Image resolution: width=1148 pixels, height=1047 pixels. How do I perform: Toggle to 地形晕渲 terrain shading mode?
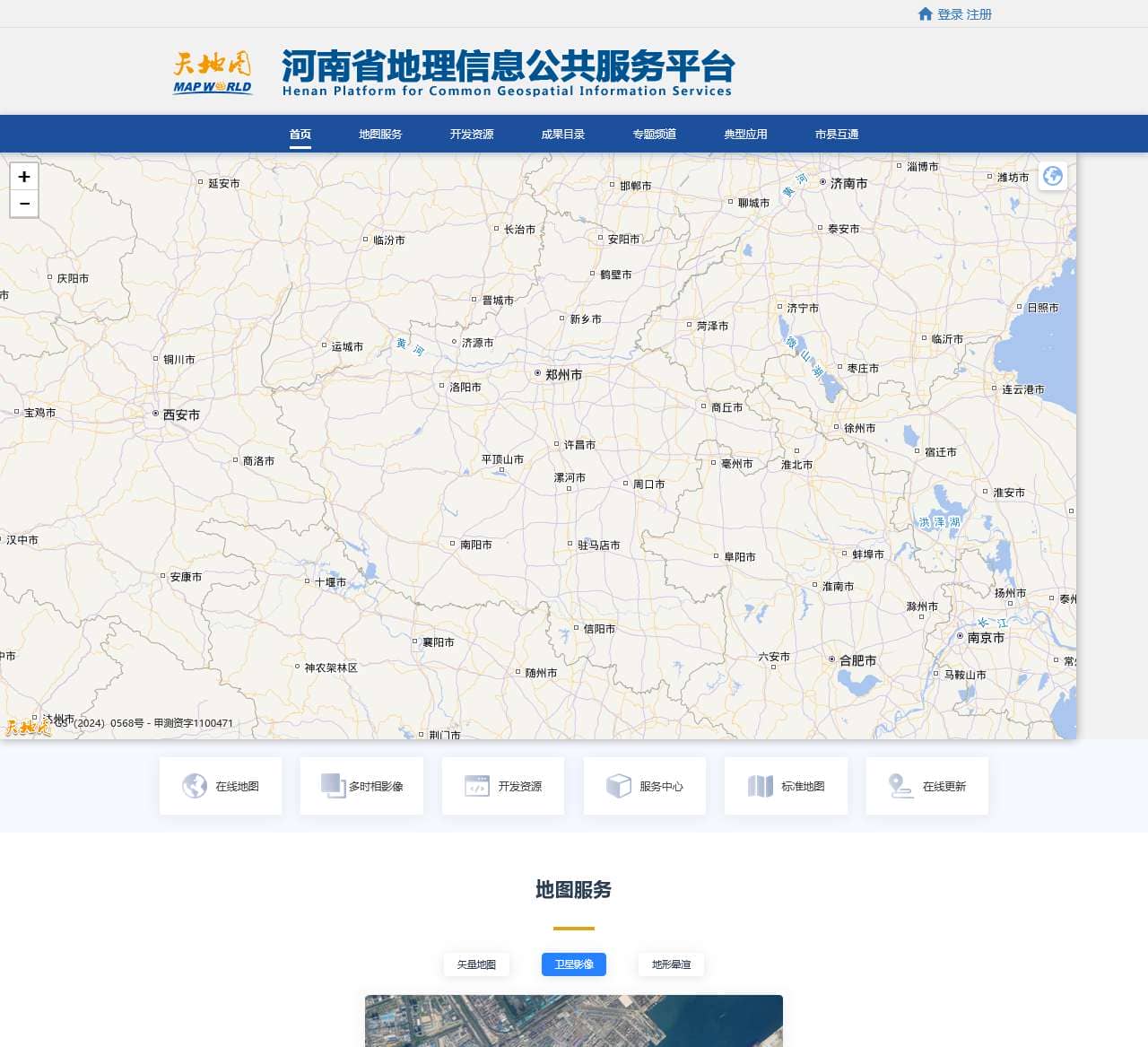click(671, 965)
